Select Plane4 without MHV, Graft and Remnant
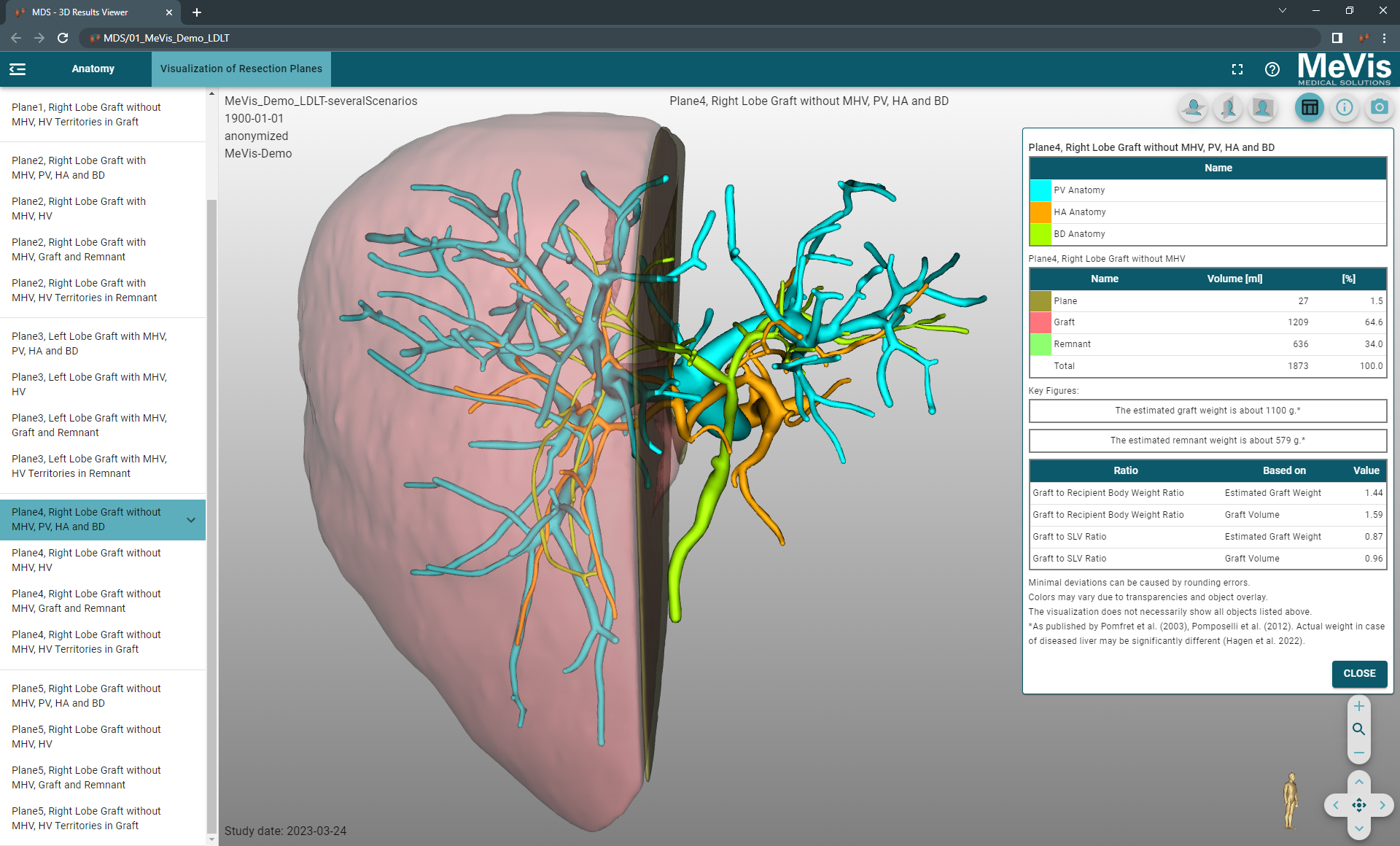Screen dimensions: 1400x846 click(103, 601)
